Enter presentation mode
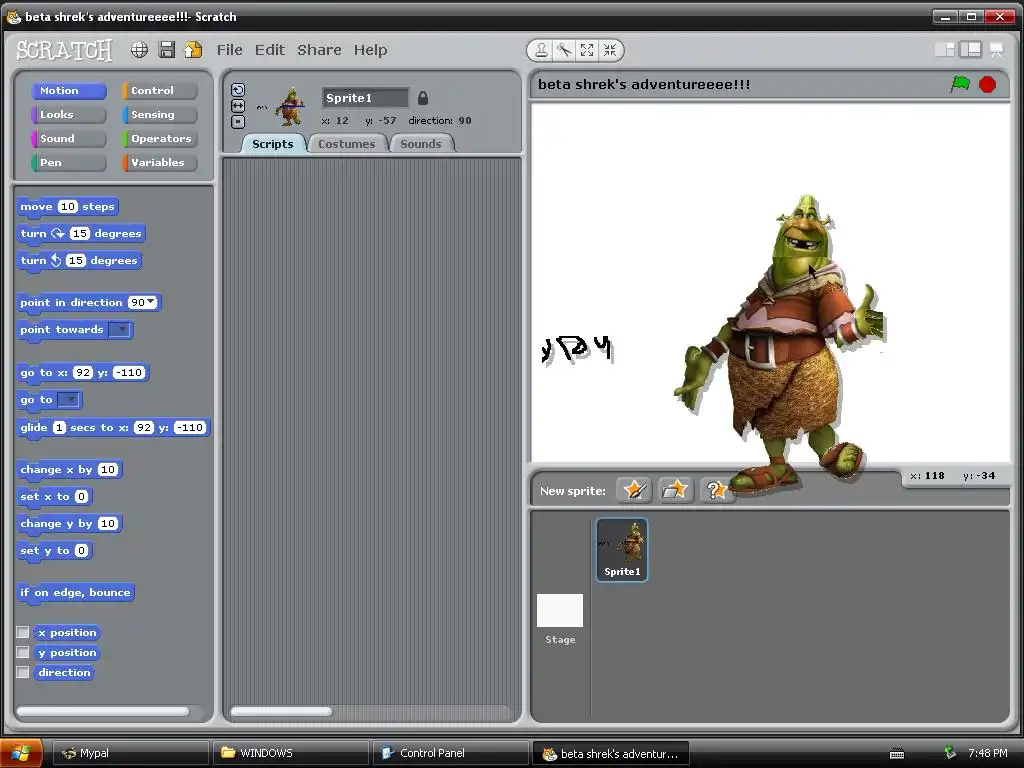Image resolution: width=1024 pixels, height=768 pixels. (997, 50)
